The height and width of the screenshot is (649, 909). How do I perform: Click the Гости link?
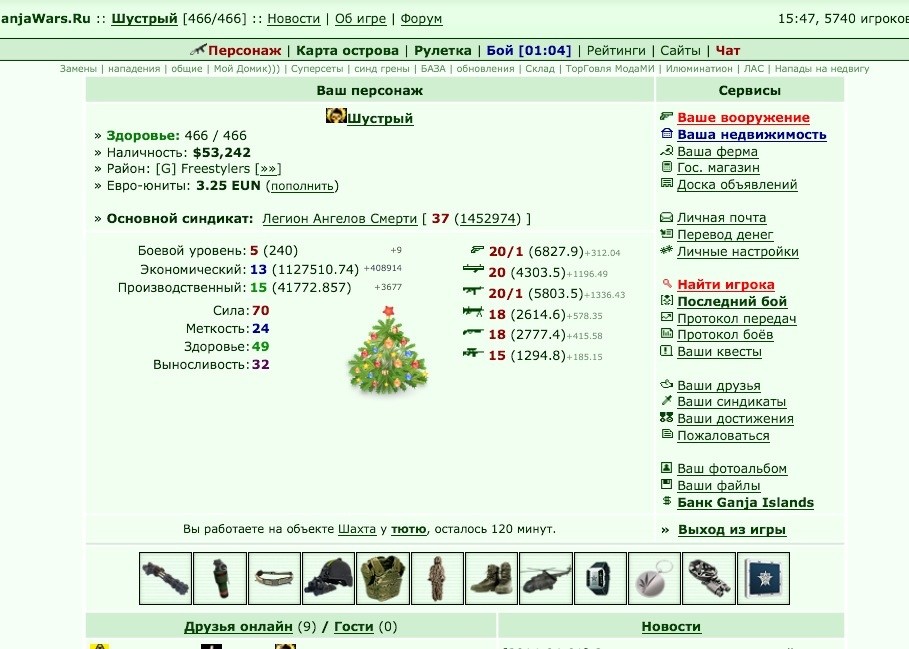point(354,626)
